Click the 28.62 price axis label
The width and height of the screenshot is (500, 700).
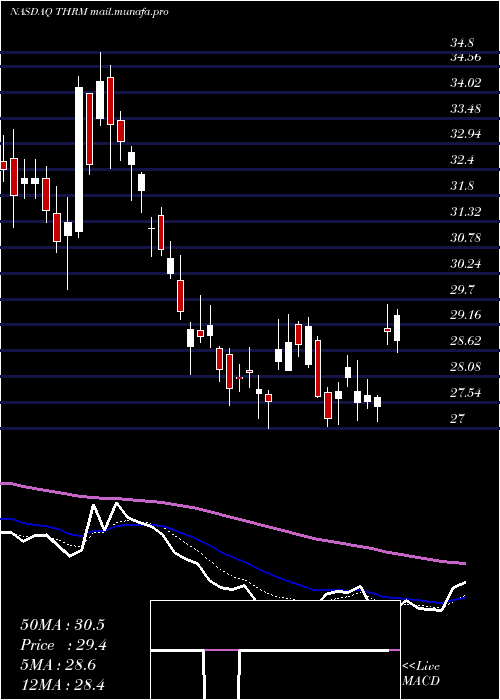[x=466, y=341]
